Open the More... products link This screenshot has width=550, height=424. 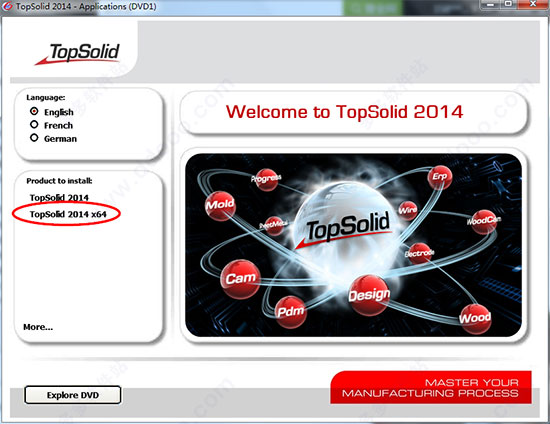pos(38,327)
